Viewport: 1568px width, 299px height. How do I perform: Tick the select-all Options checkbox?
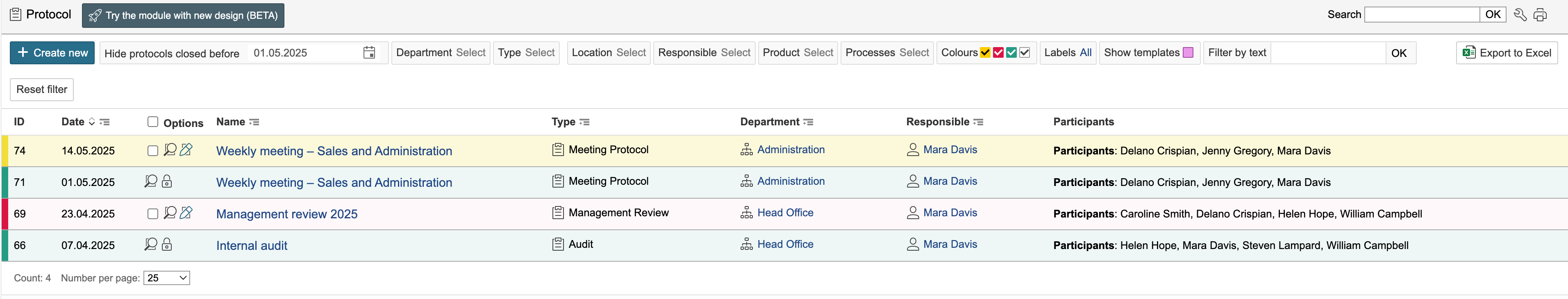[153, 122]
